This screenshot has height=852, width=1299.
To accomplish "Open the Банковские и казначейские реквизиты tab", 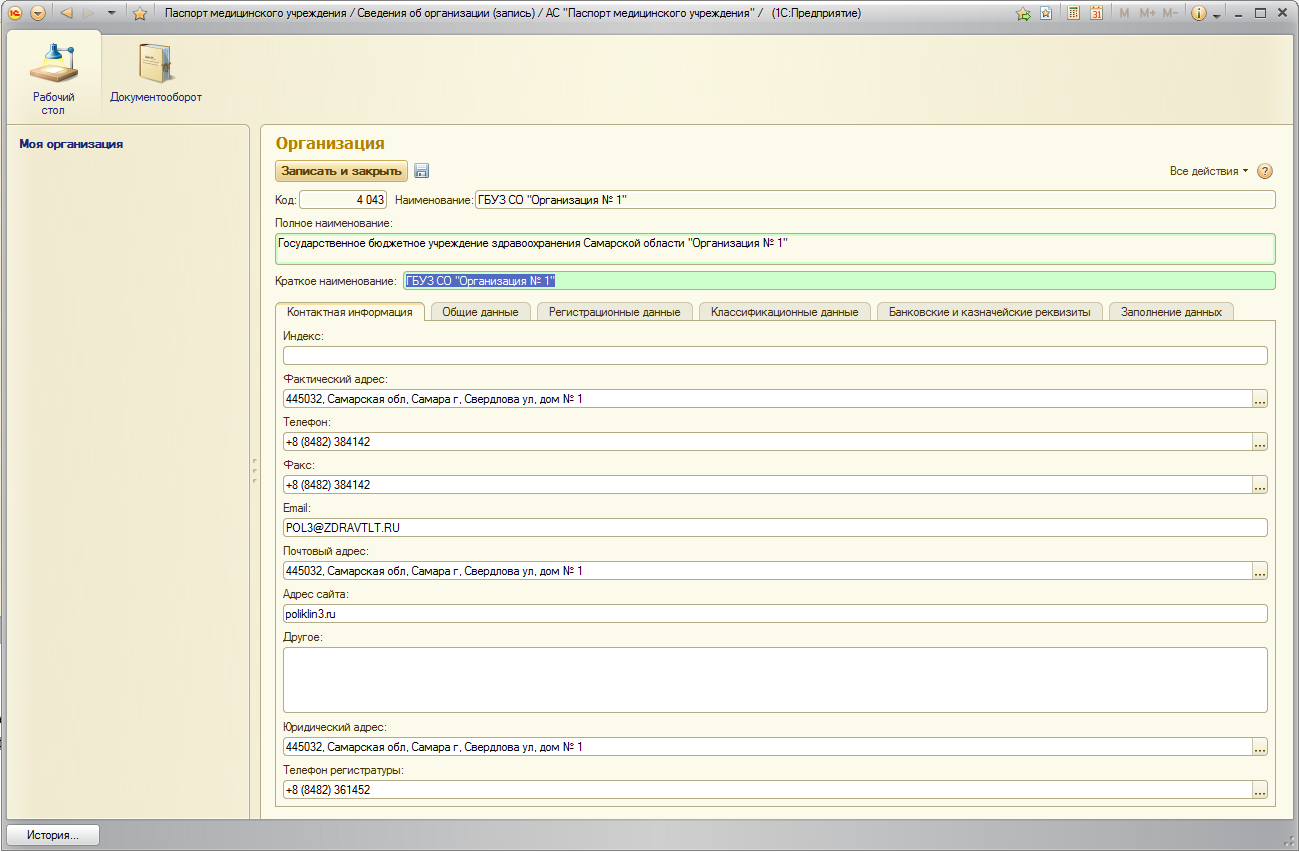I will click(x=989, y=312).
